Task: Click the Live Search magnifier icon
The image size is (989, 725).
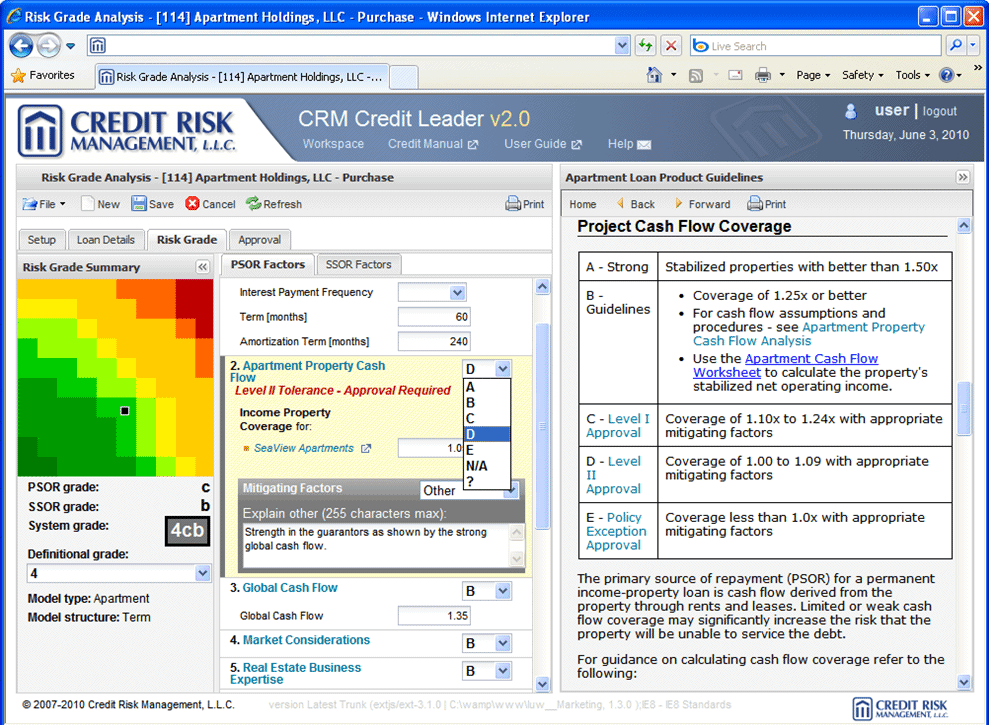Action: coord(956,45)
